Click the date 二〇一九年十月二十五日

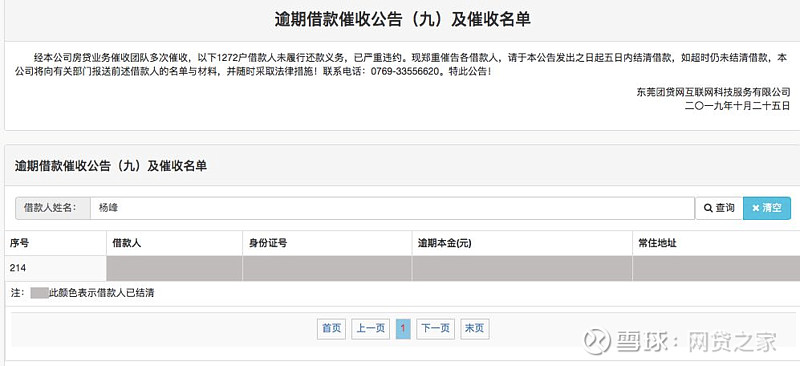[737, 106]
